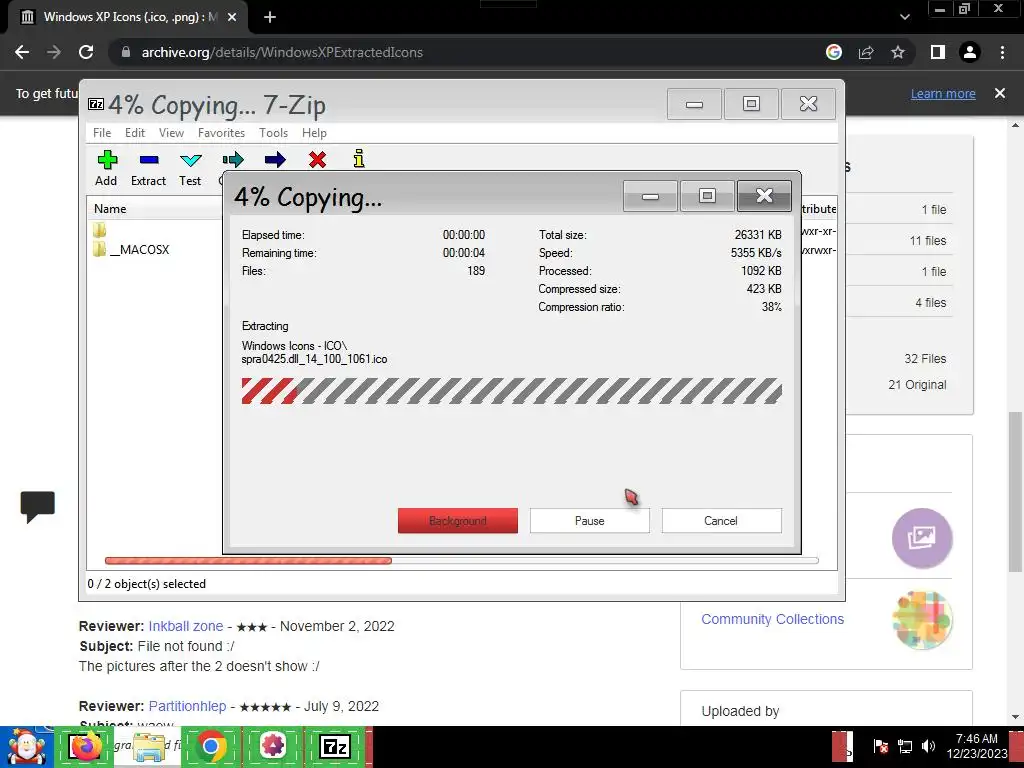
Task: Maximize the copying progress dialog
Action: 707,196
